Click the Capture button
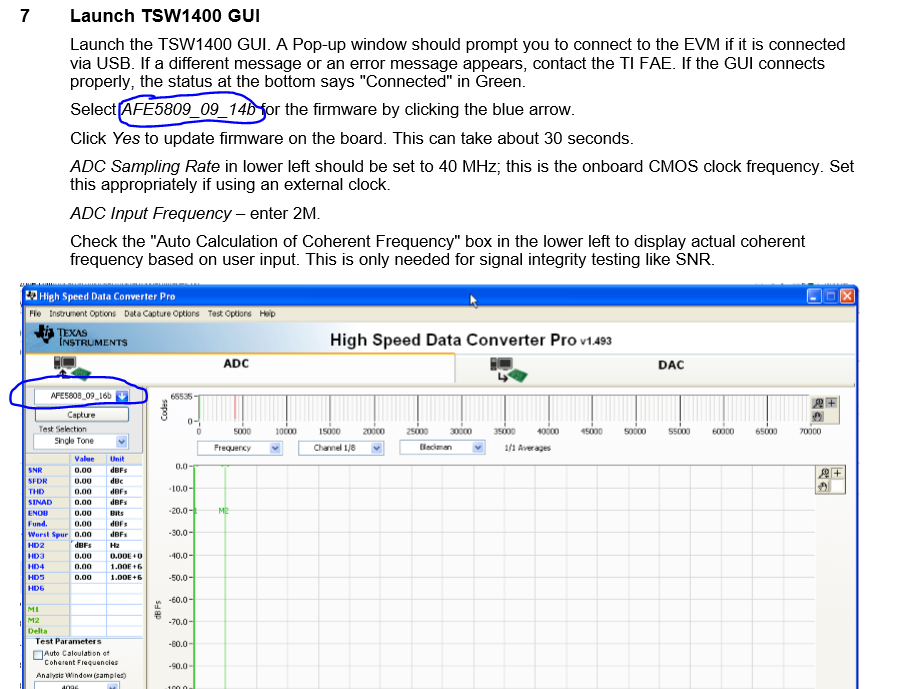The width and height of the screenshot is (908, 689). [x=81, y=415]
